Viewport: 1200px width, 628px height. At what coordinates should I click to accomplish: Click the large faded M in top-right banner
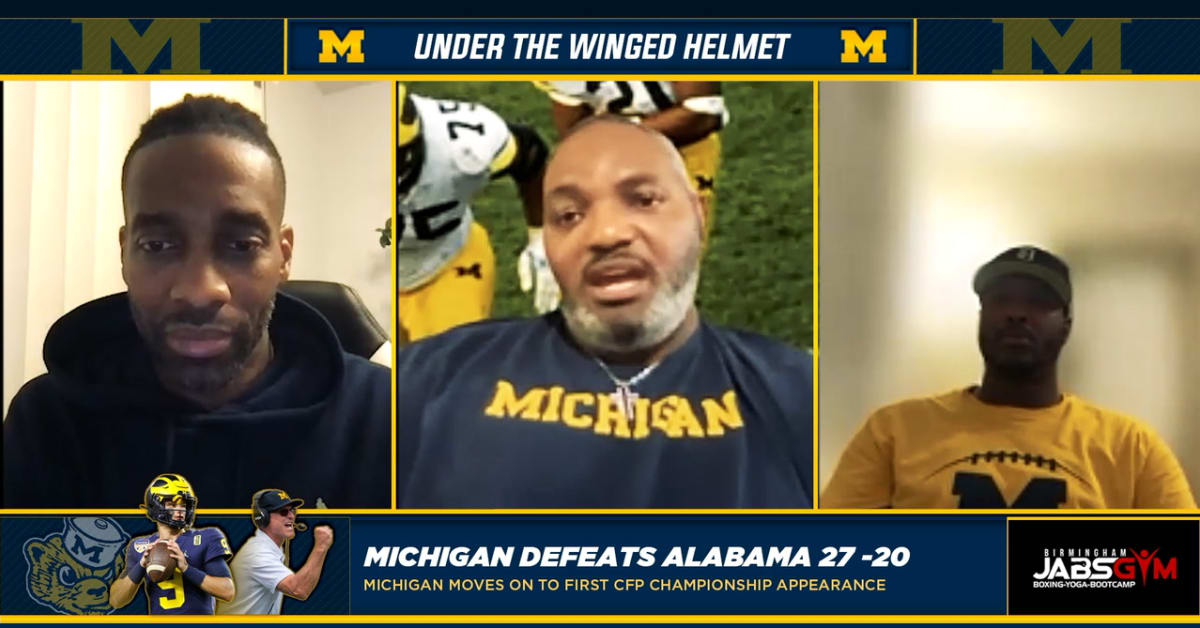click(1062, 46)
